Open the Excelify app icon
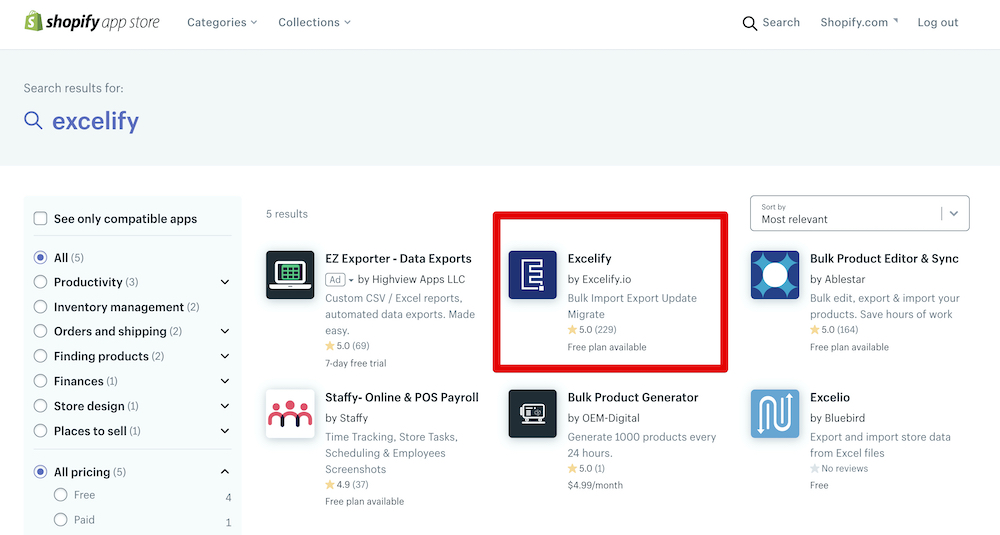1000x535 pixels. tap(533, 275)
